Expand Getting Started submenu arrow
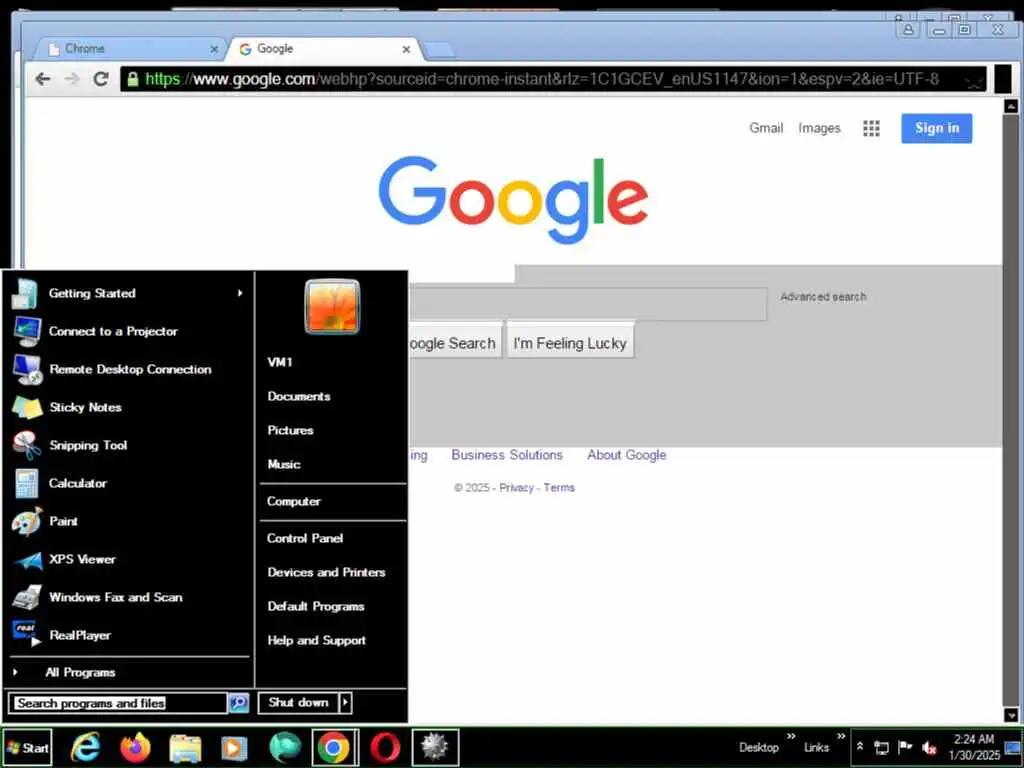Screen dimensions: 1024x768 pyautogui.click(x=240, y=293)
